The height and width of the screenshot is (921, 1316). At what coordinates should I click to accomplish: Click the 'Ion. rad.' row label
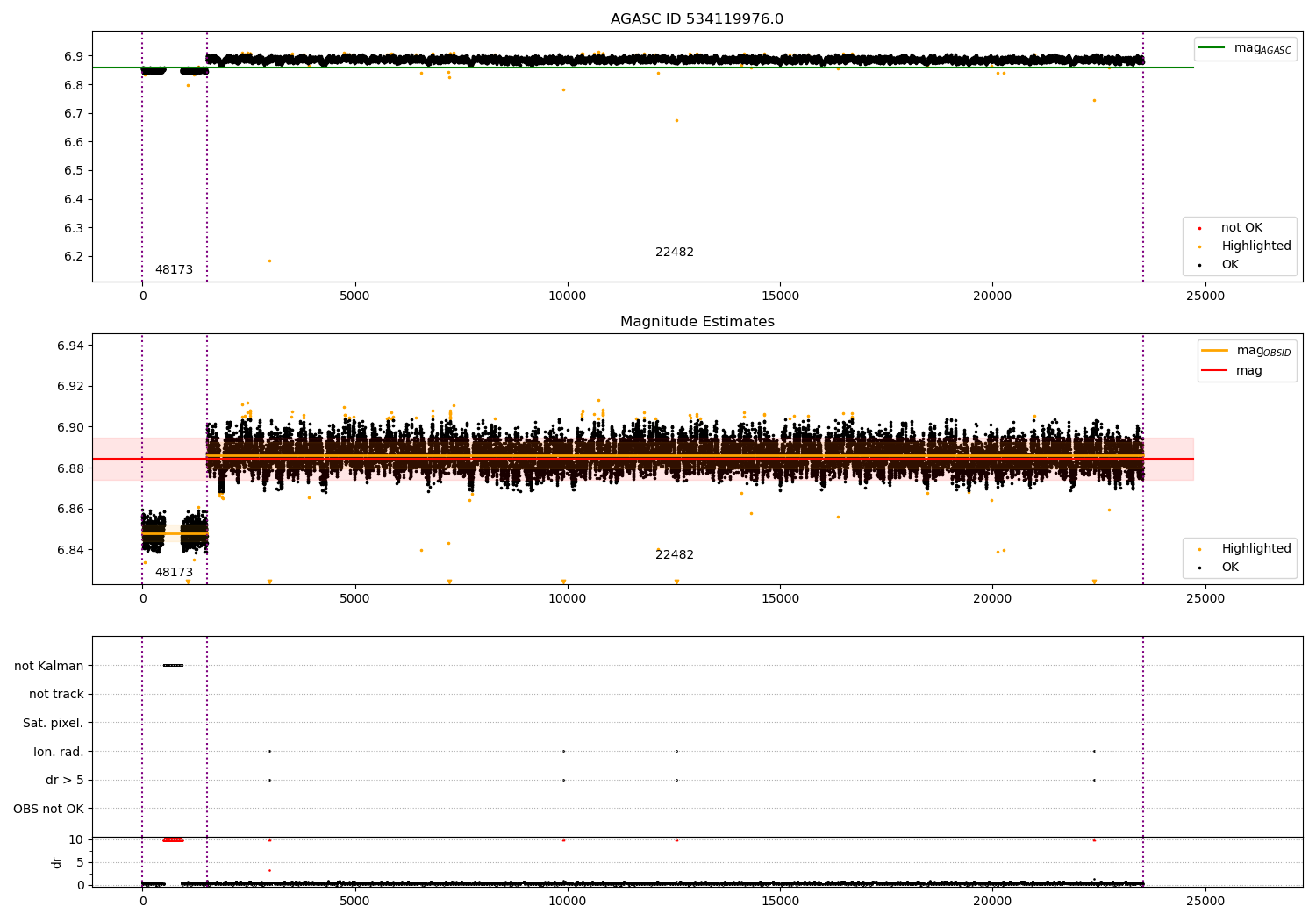click(59, 752)
